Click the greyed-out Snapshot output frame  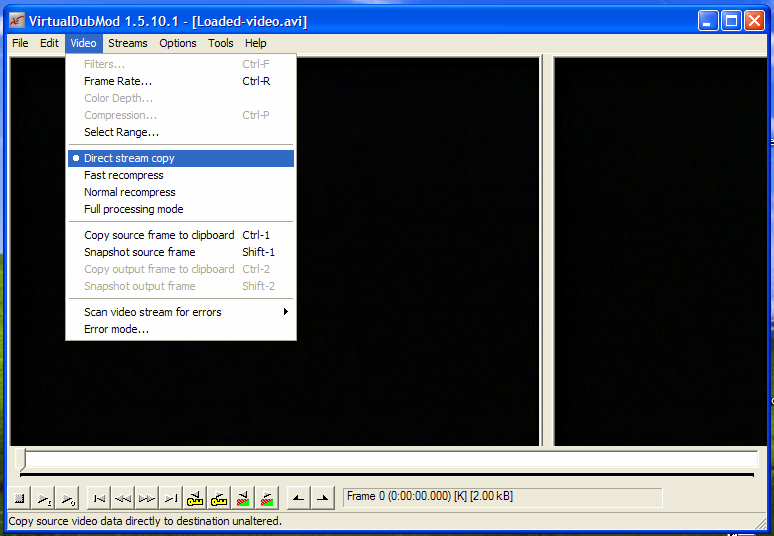tap(181, 286)
